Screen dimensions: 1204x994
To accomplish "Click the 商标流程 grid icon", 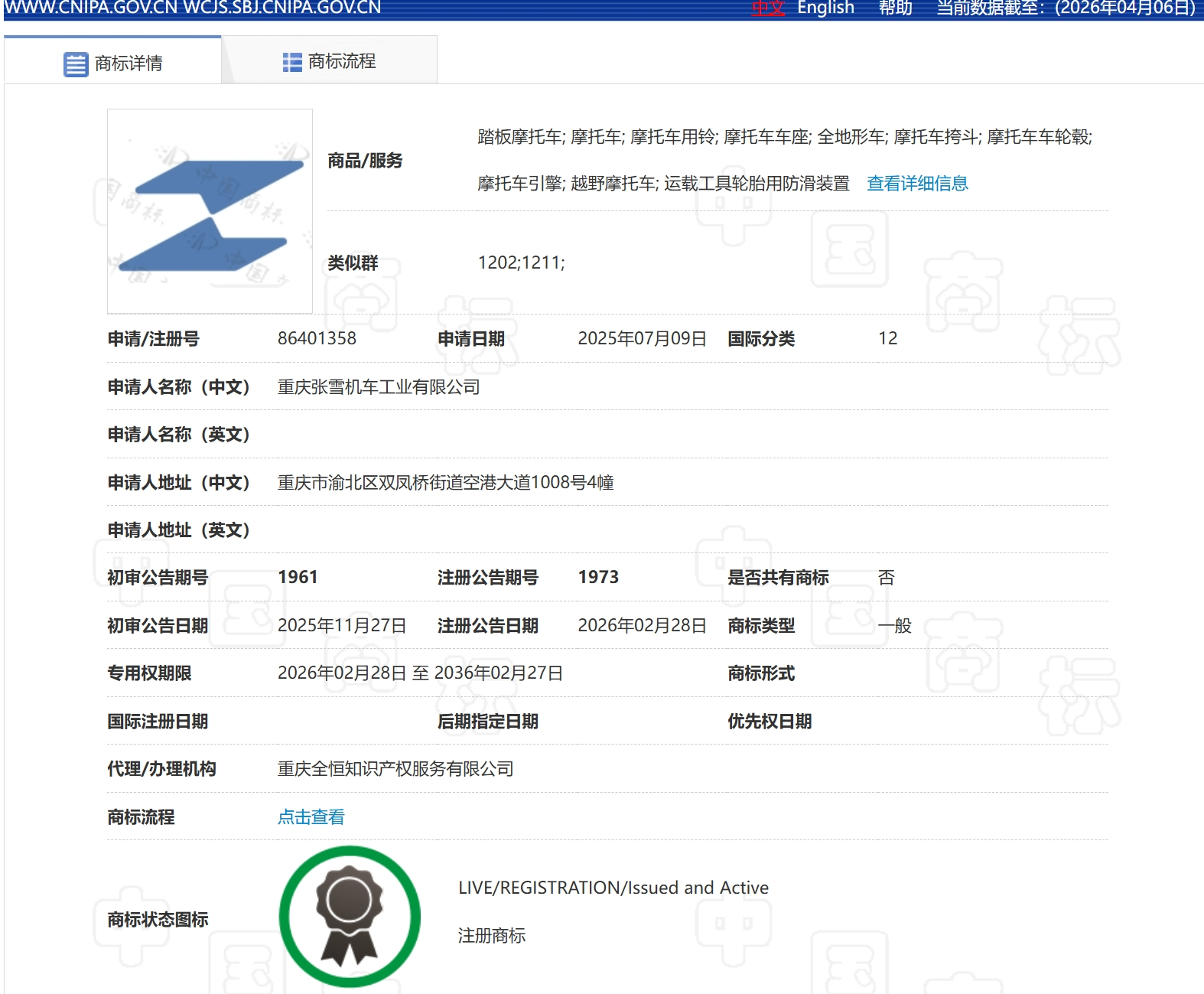I will point(292,62).
